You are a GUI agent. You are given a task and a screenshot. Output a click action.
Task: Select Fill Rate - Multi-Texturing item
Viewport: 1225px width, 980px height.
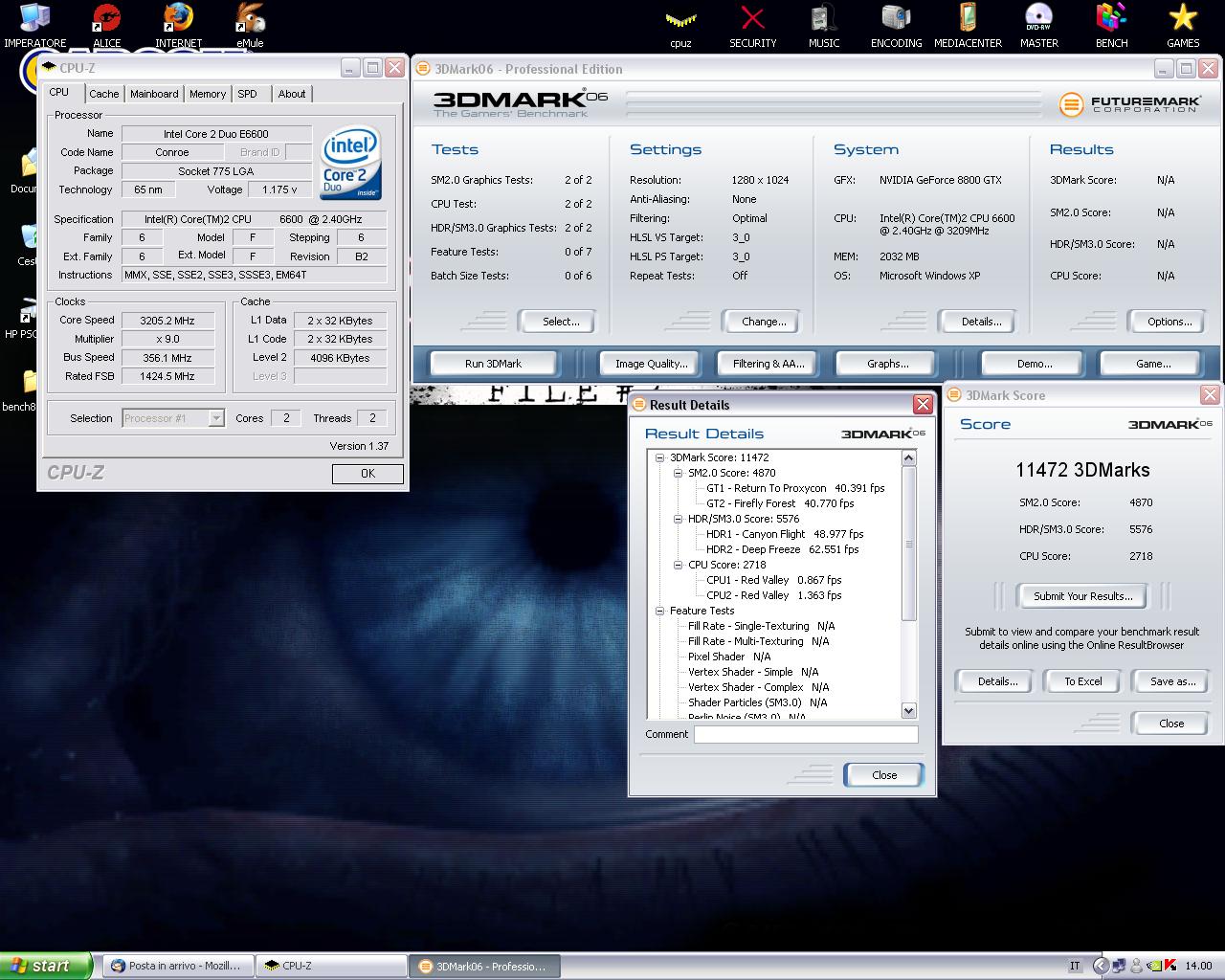[759, 641]
